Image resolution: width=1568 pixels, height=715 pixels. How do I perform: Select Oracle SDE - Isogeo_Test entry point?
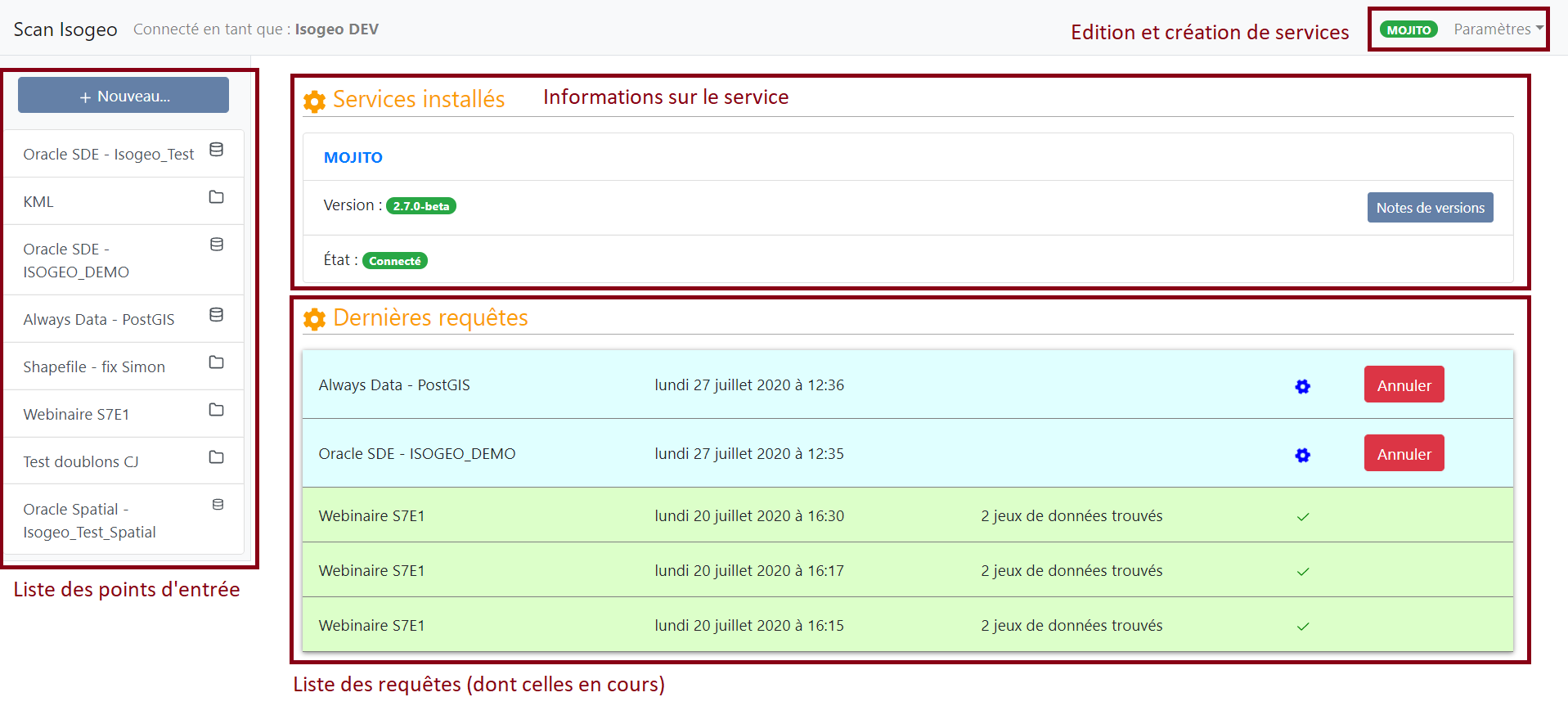pos(124,154)
